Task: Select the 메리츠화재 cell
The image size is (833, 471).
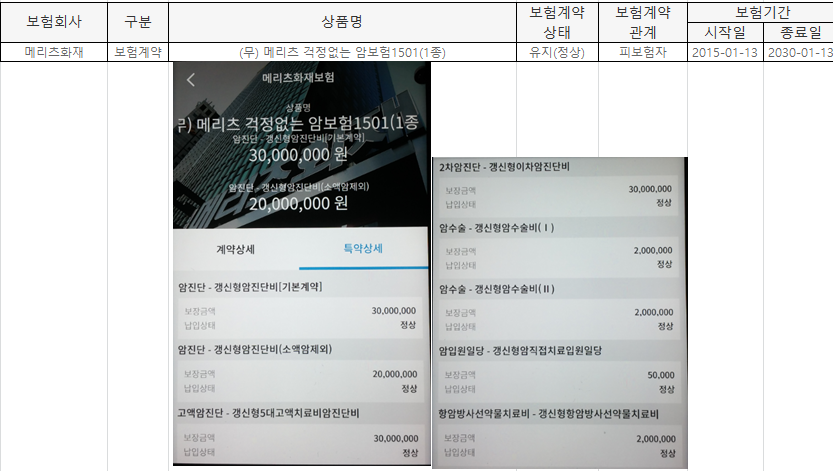Action: [54, 52]
